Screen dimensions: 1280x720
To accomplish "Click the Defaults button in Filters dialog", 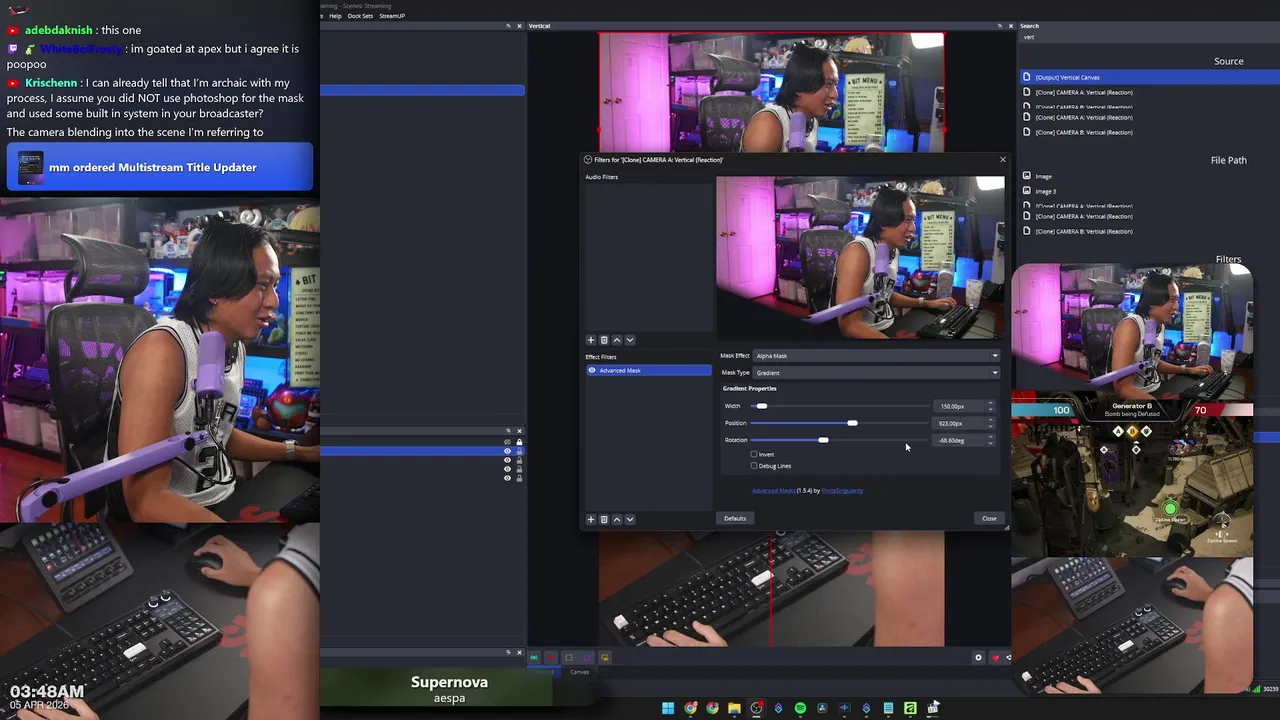I will pyautogui.click(x=735, y=518).
